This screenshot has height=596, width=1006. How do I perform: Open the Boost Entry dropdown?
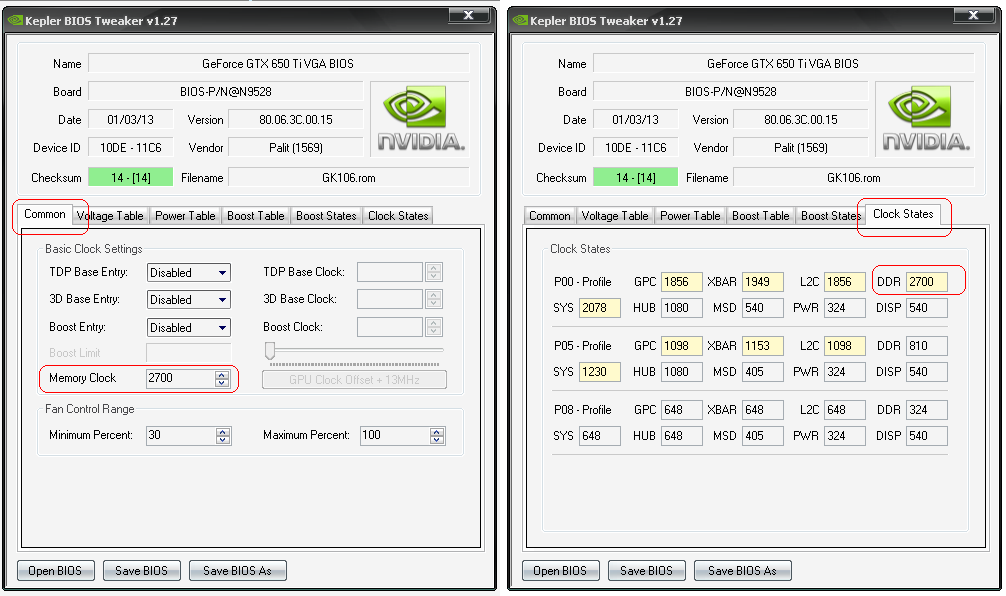(x=189, y=327)
